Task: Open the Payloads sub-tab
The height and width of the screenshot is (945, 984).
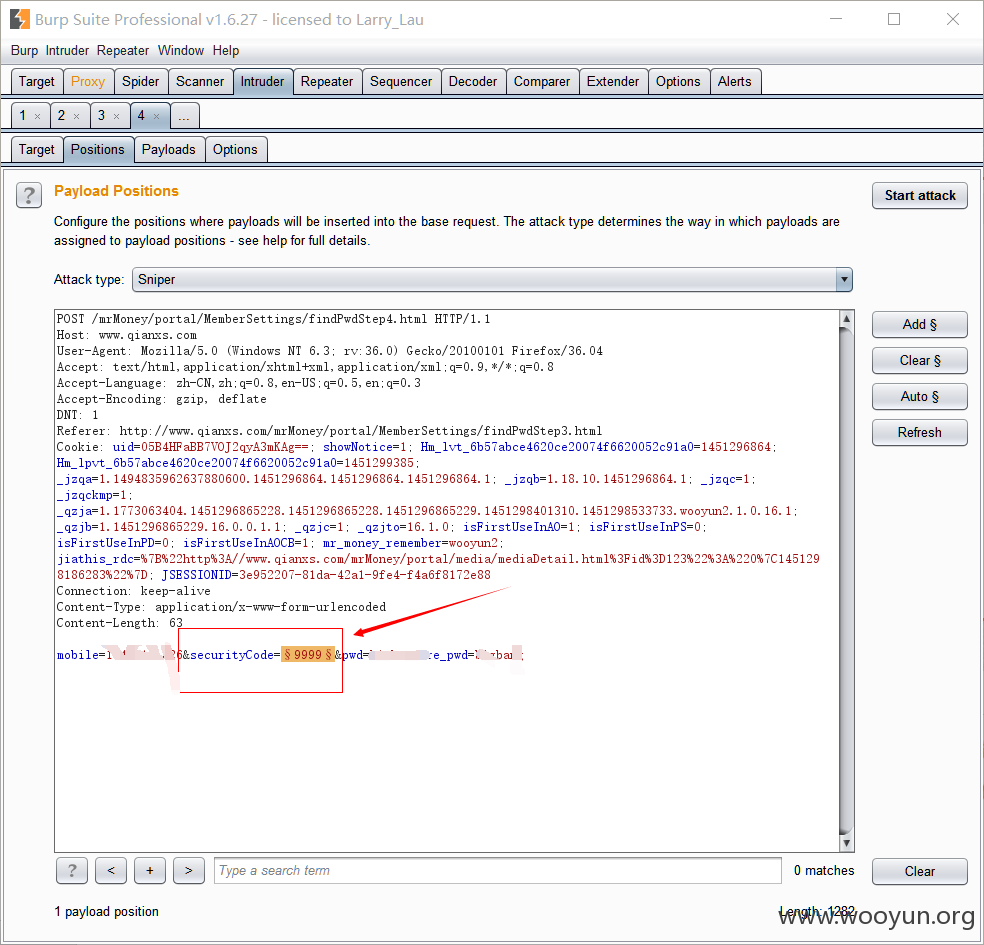Action: [169, 149]
